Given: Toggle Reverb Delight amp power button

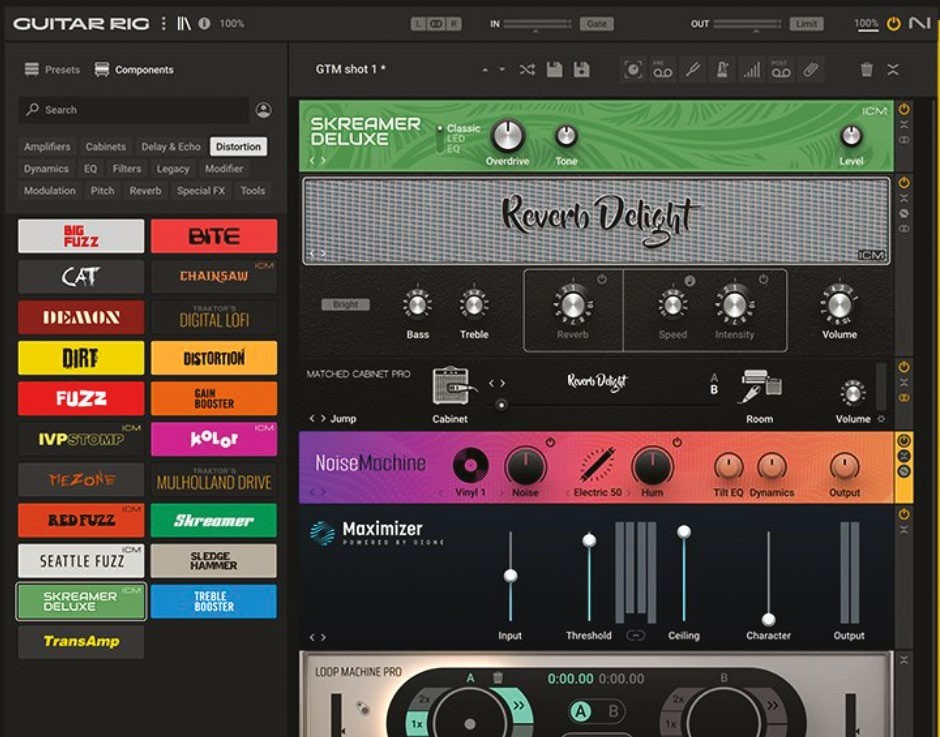Looking at the screenshot, I should pyautogui.click(x=904, y=182).
